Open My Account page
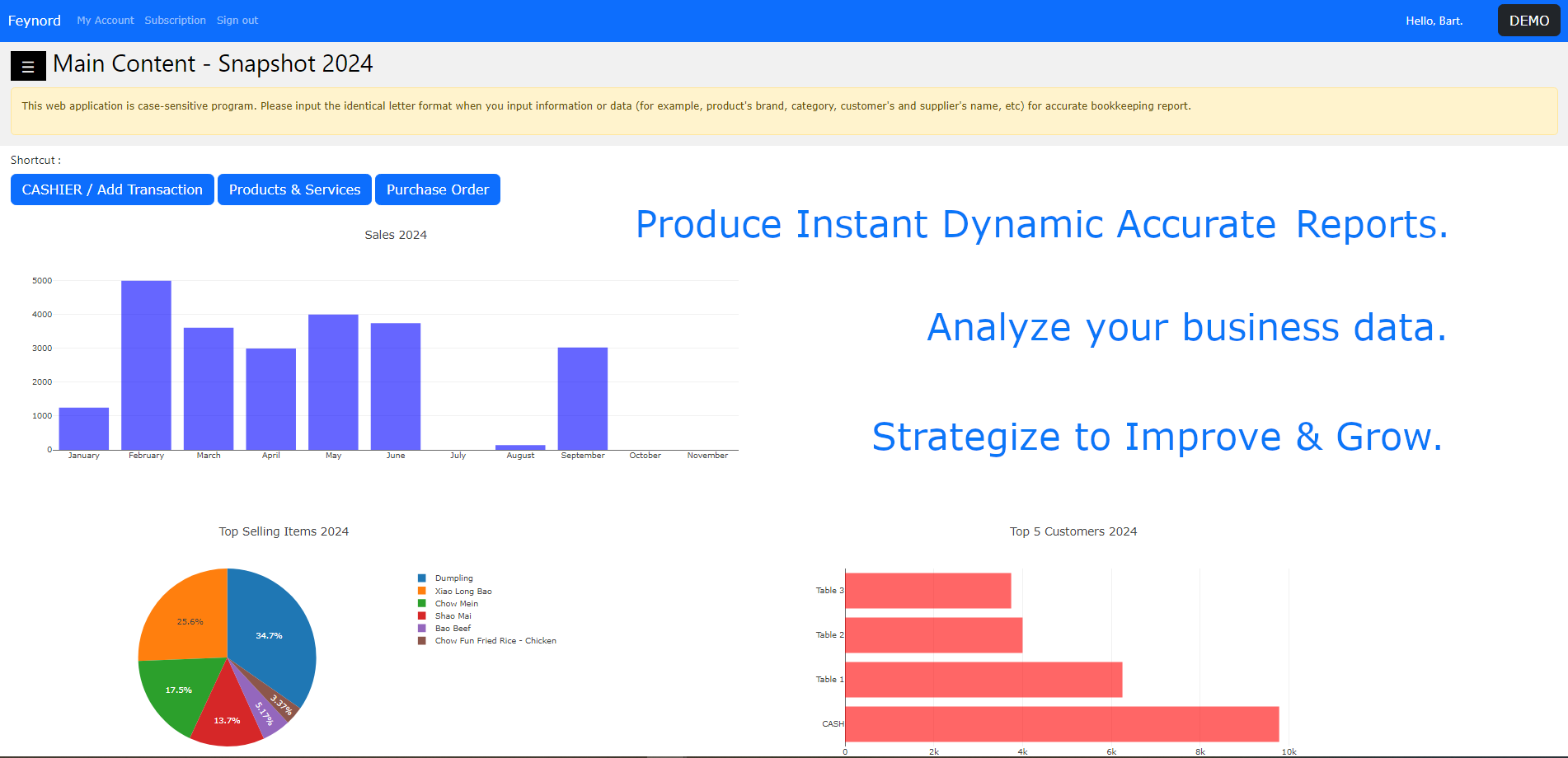Image resolution: width=1568 pixels, height=758 pixels. coord(106,21)
